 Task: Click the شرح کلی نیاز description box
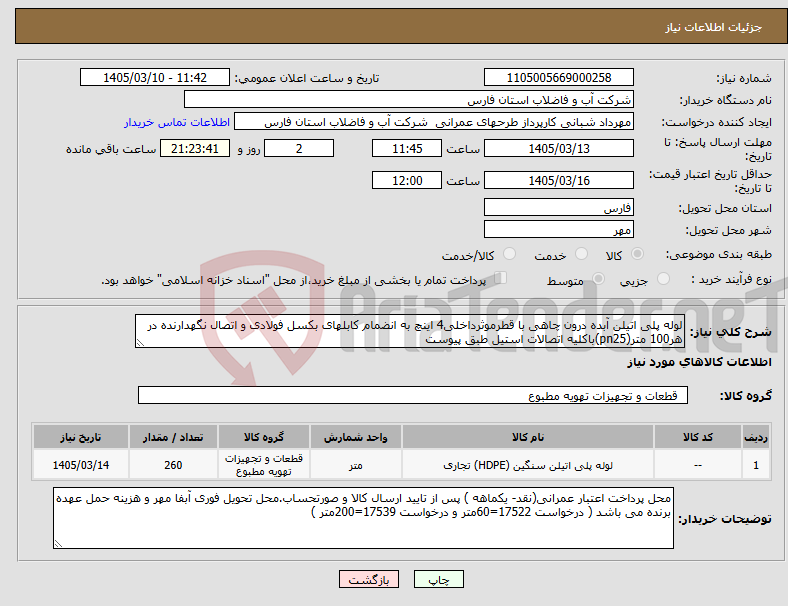click(x=410, y=332)
